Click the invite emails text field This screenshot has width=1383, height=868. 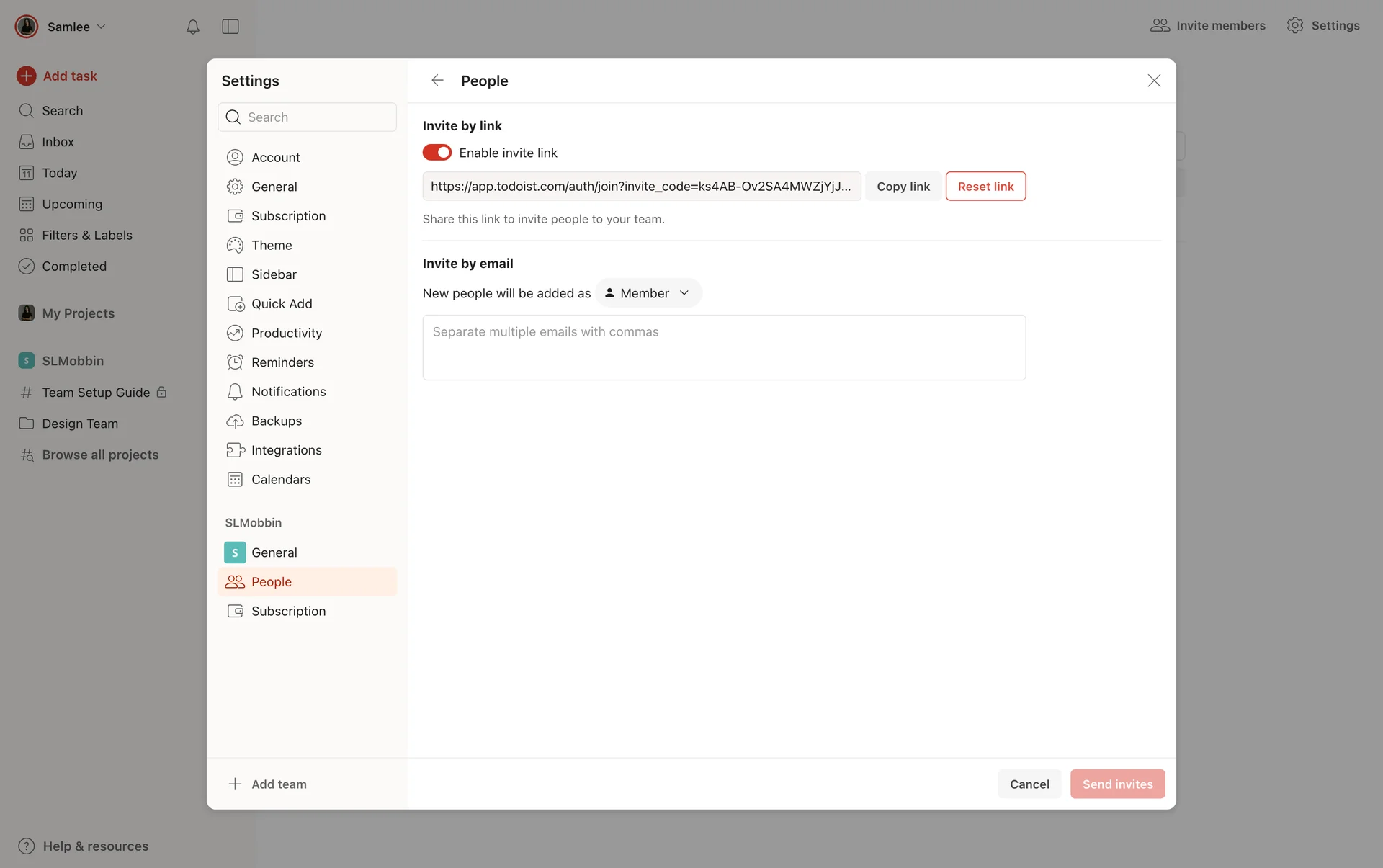click(723, 347)
